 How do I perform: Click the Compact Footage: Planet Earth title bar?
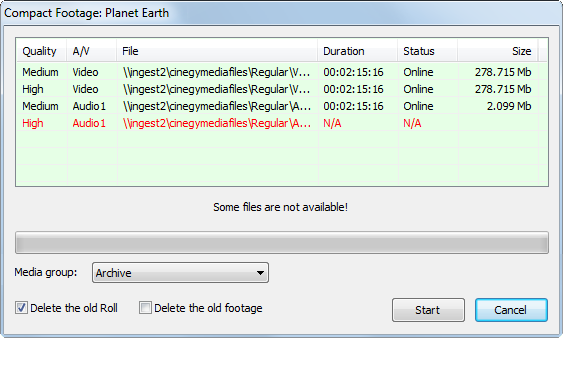282,13
